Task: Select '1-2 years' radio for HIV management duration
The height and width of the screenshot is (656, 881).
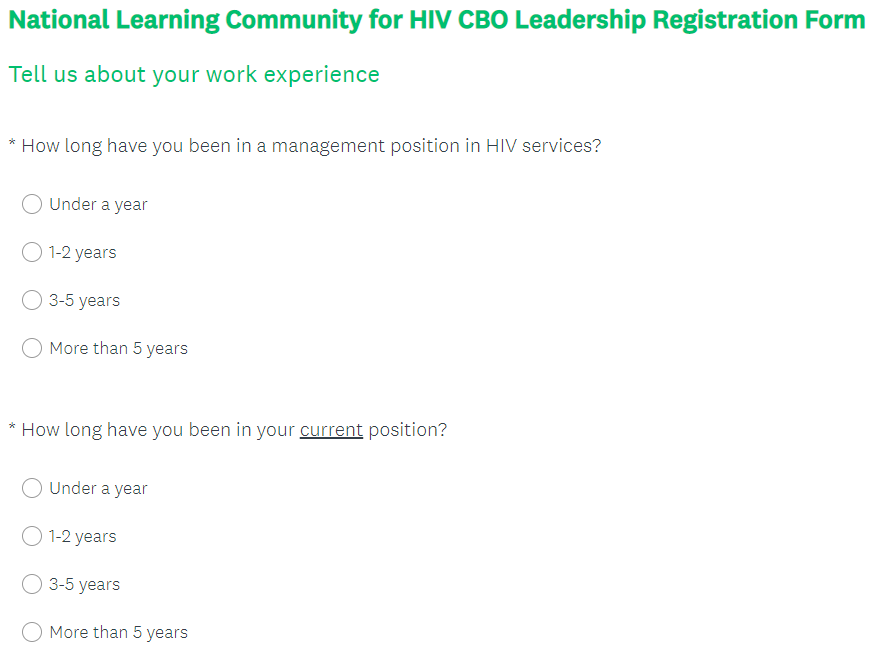Action: pos(32,252)
